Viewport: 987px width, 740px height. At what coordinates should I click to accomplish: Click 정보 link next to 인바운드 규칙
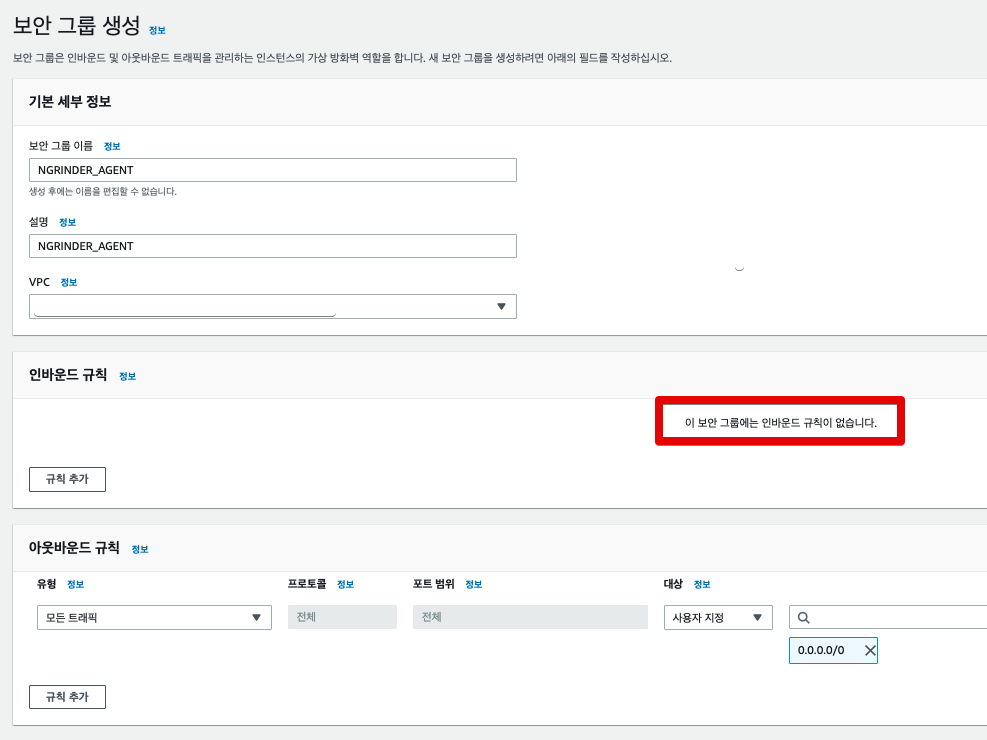tap(128, 376)
